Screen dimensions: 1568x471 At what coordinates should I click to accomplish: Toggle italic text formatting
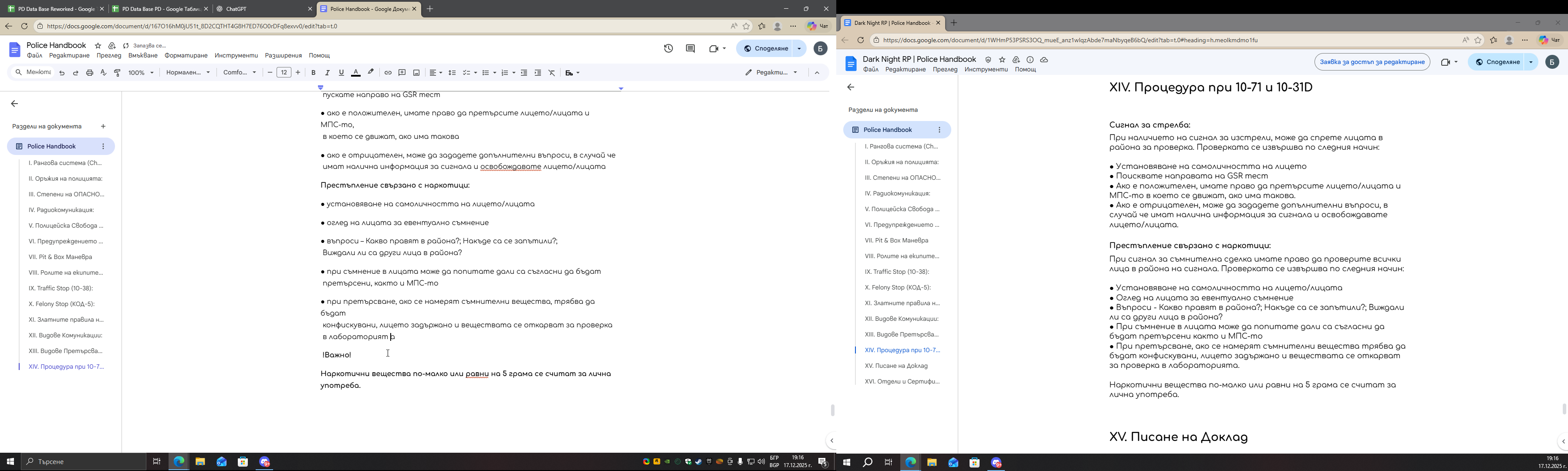click(x=328, y=73)
